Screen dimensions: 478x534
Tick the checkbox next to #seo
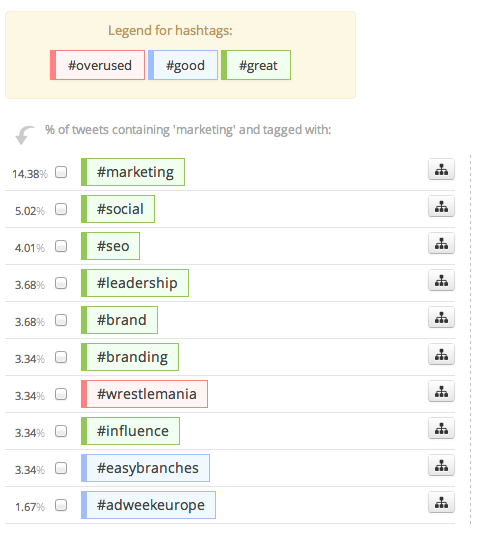pos(61,246)
